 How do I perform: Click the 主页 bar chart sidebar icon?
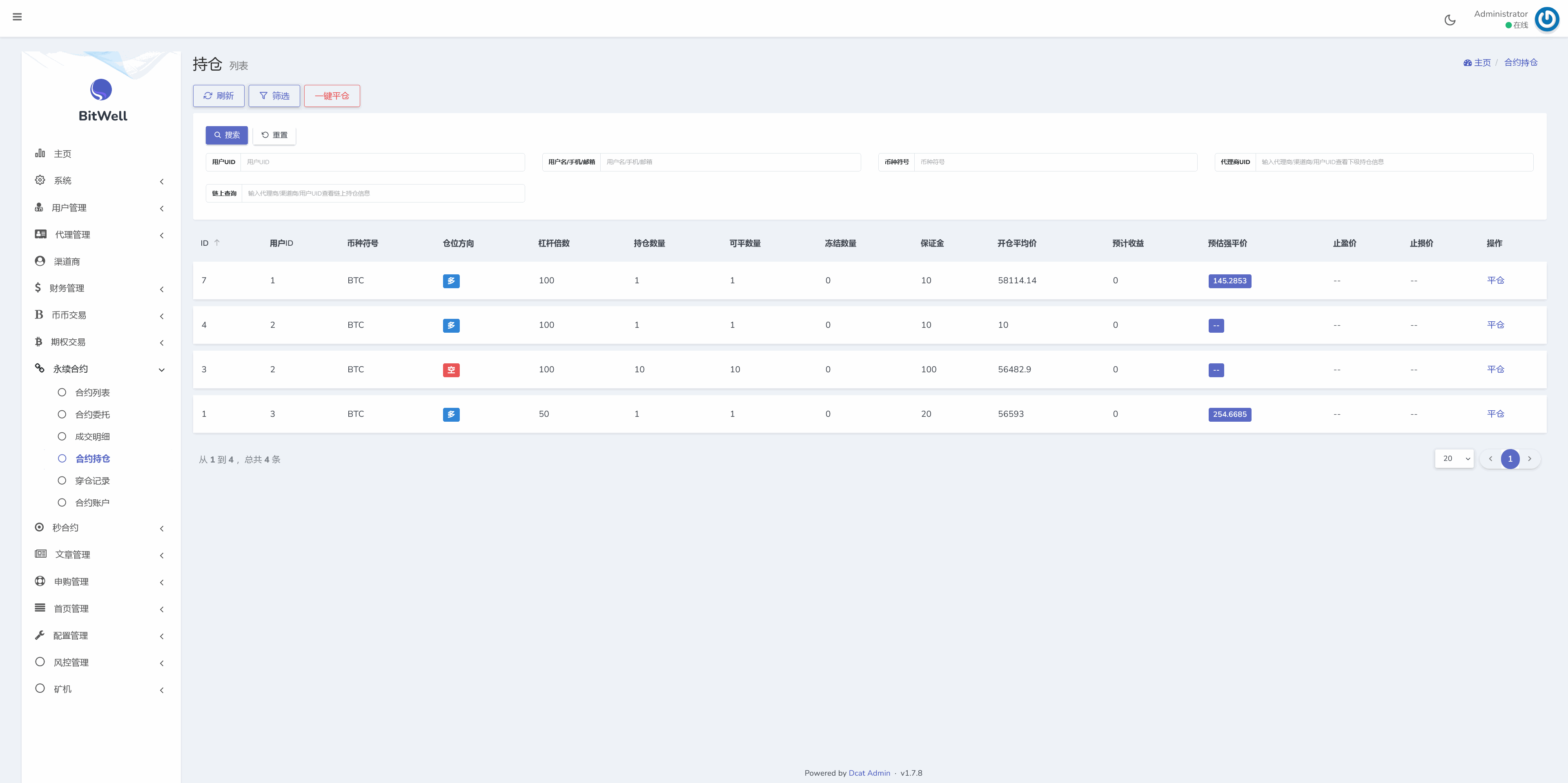tap(40, 153)
